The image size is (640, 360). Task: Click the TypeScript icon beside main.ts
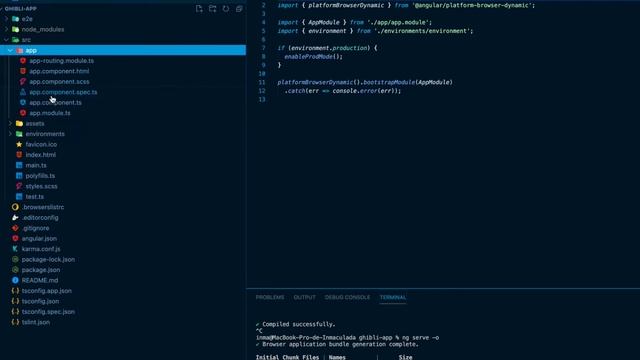tap(19, 165)
